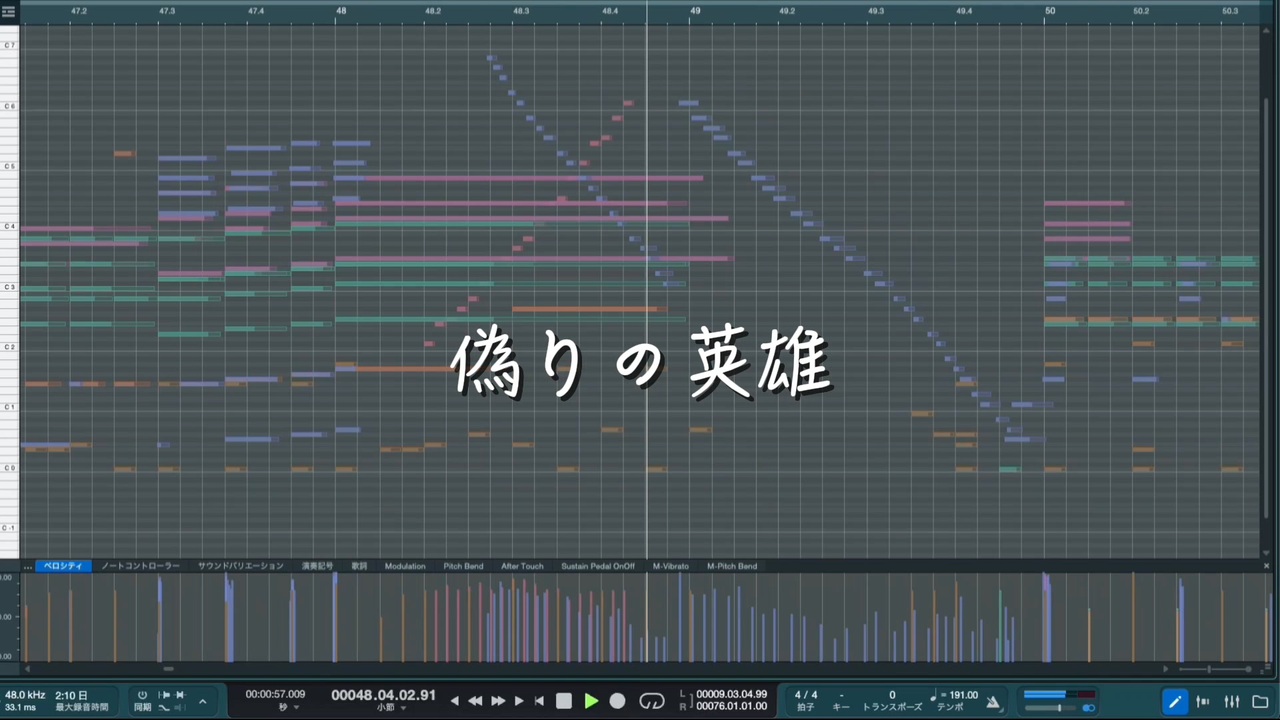The width and height of the screenshot is (1280, 720).
Task: Toggle the punch-out icon in transport
Action: [x=180, y=695]
